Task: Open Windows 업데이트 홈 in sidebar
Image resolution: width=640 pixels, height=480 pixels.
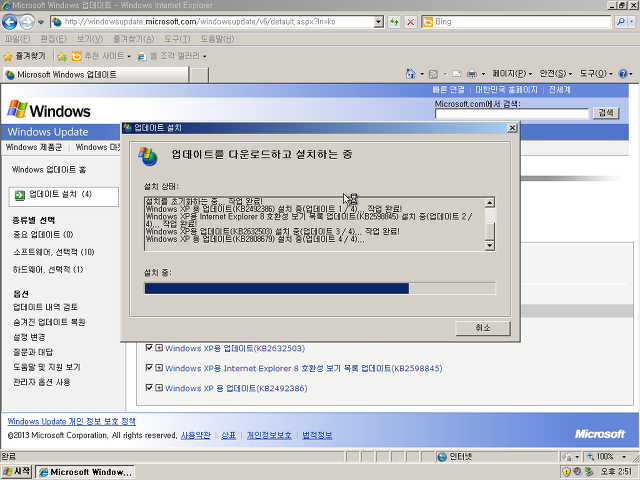Action: click(x=49, y=169)
